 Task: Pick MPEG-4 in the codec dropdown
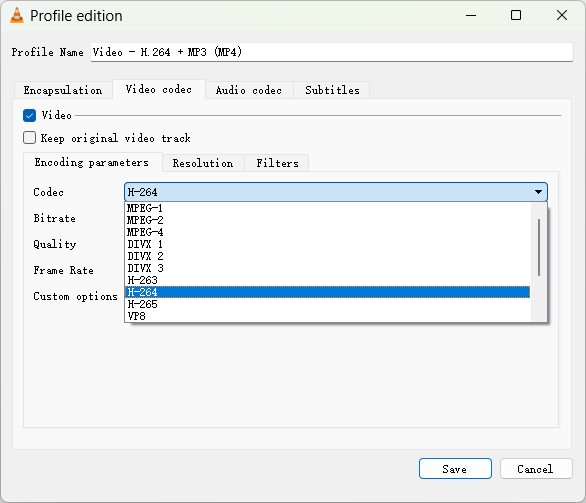click(327, 232)
